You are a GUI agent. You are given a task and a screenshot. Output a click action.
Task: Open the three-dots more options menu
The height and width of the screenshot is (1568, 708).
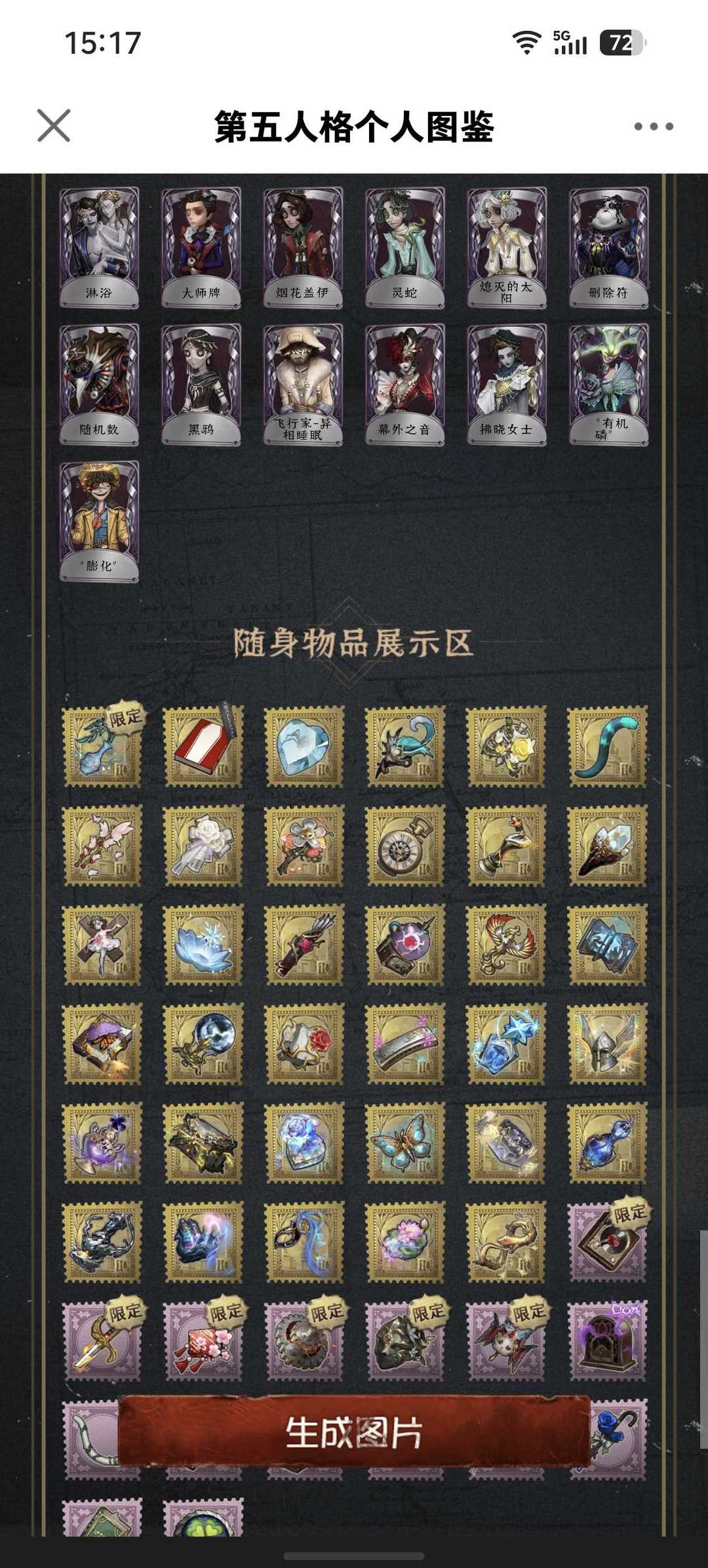tap(654, 127)
